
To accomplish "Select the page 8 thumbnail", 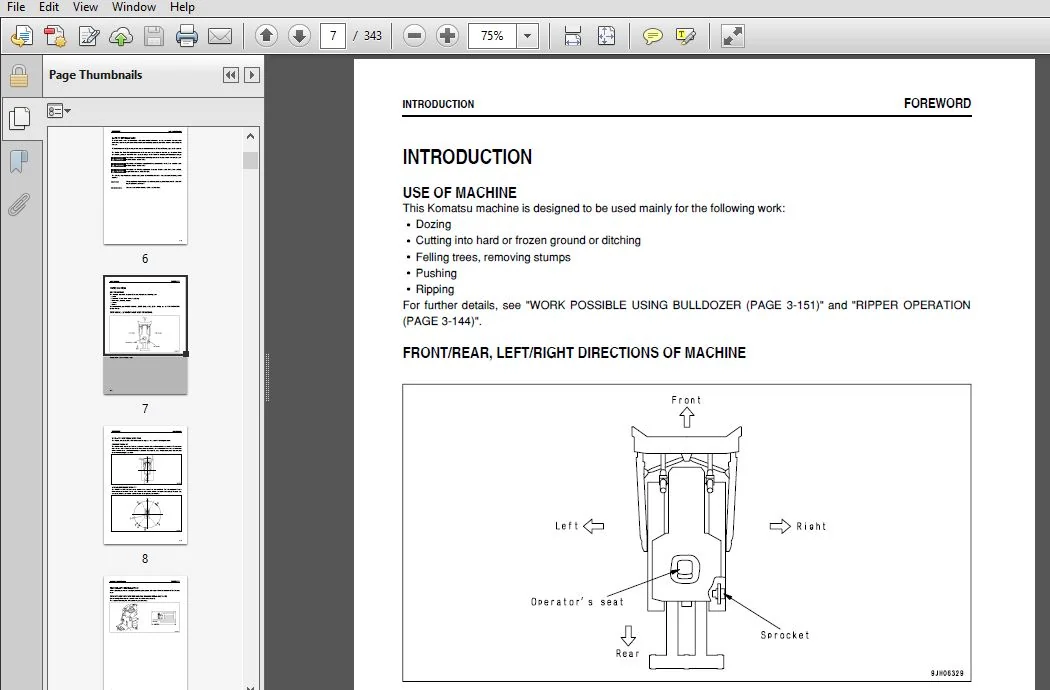I will click(x=145, y=485).
